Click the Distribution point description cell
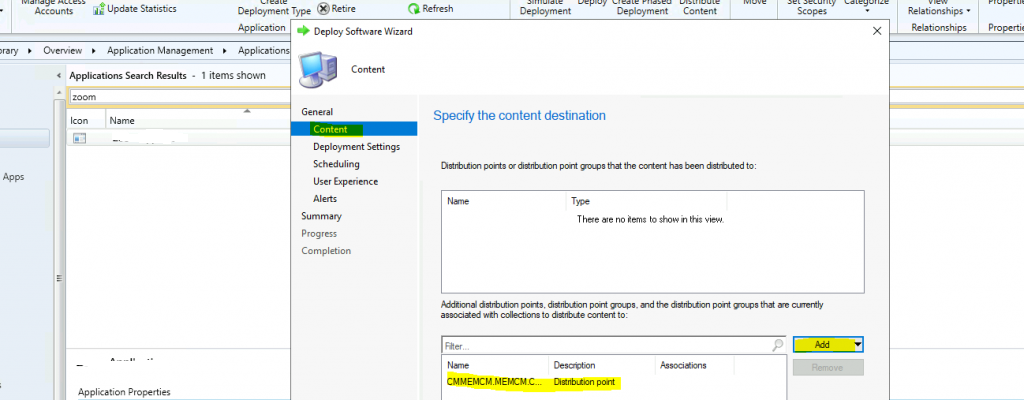Viewport: 1024px width, 400px height. tap(584, 382)
